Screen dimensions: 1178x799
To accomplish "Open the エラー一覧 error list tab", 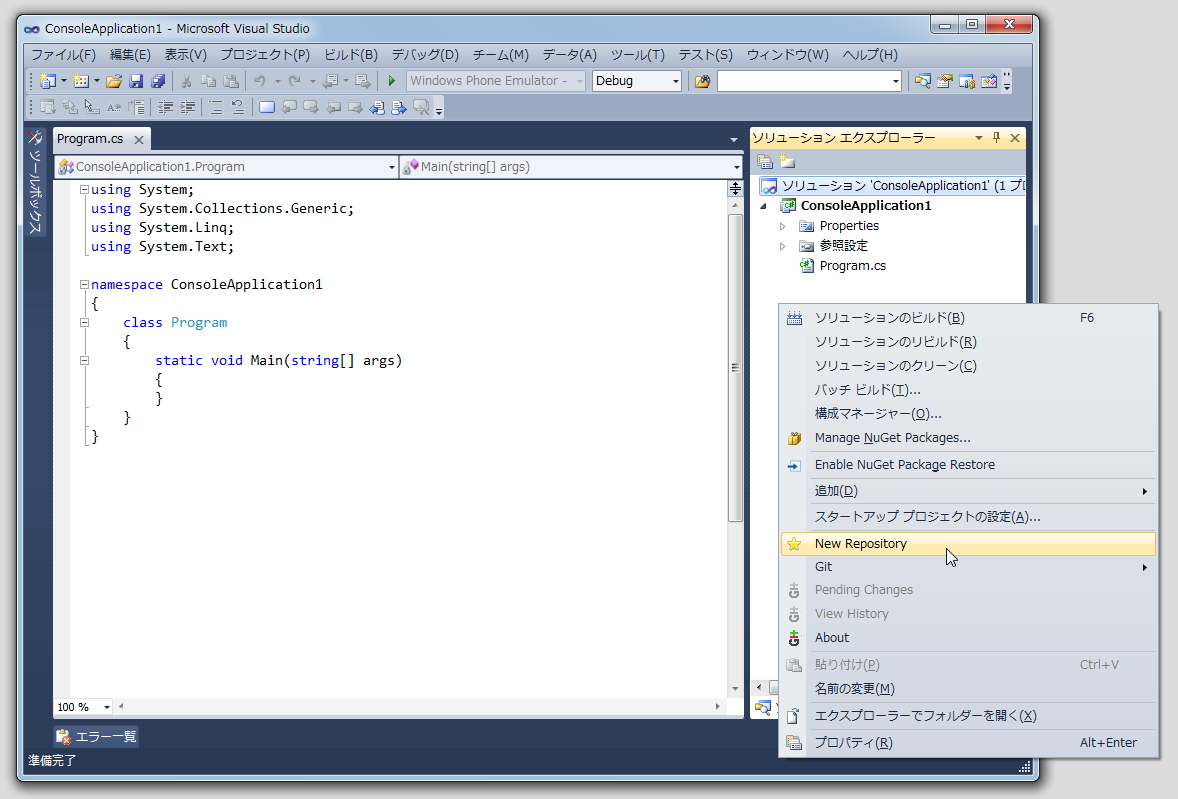I will click(96, 737).
